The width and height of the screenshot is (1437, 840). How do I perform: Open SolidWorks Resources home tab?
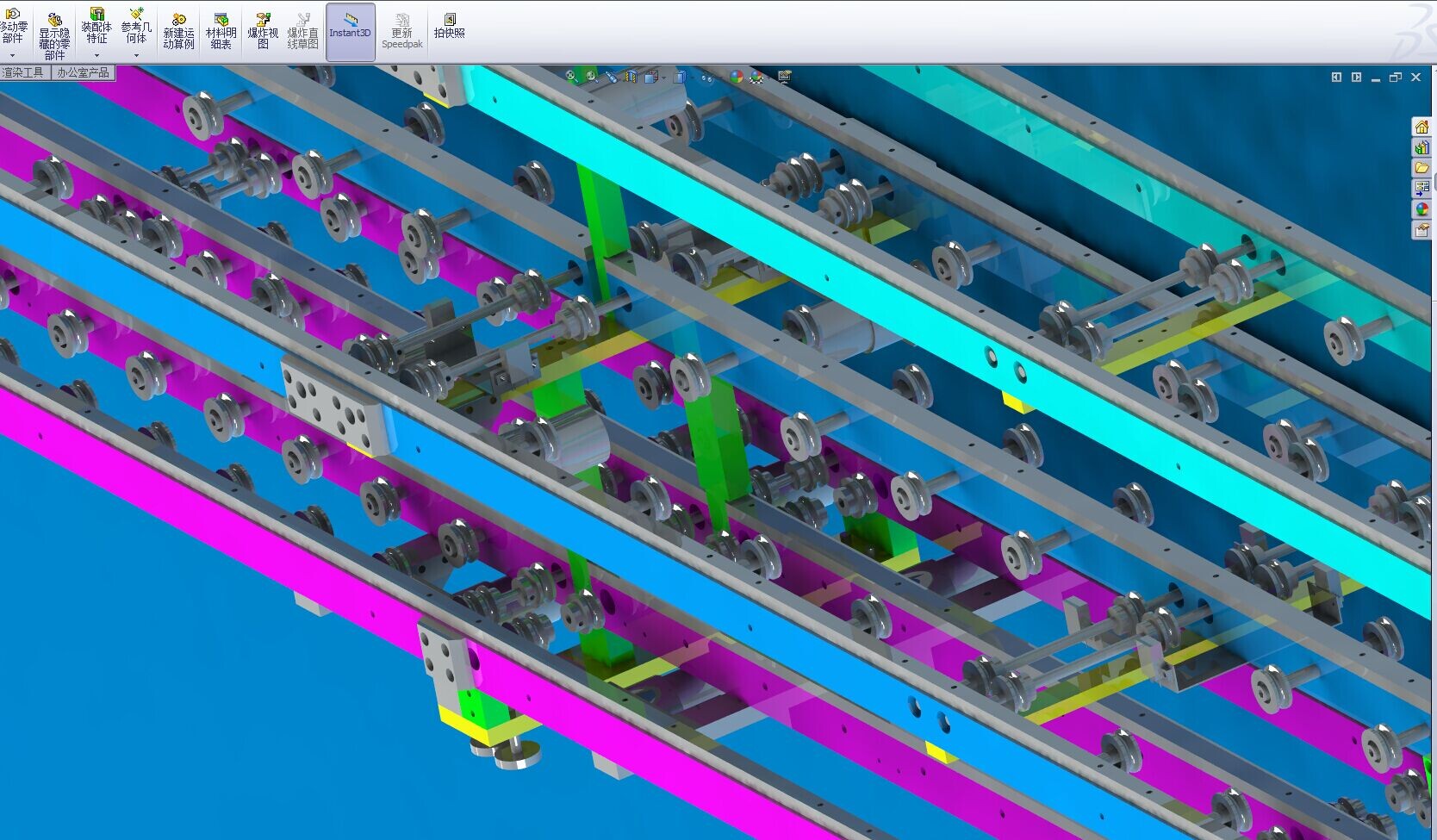click(x=1421, y=128)
